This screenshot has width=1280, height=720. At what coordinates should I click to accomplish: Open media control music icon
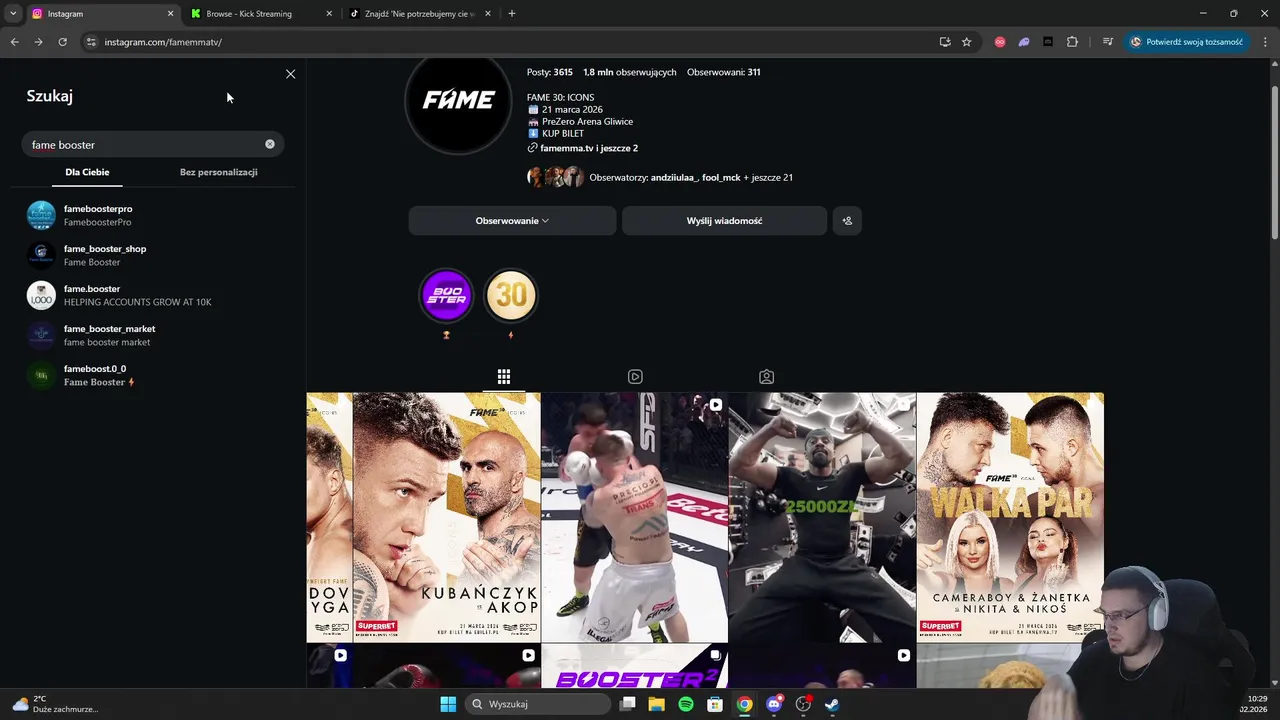click(x=1108, y=42)
